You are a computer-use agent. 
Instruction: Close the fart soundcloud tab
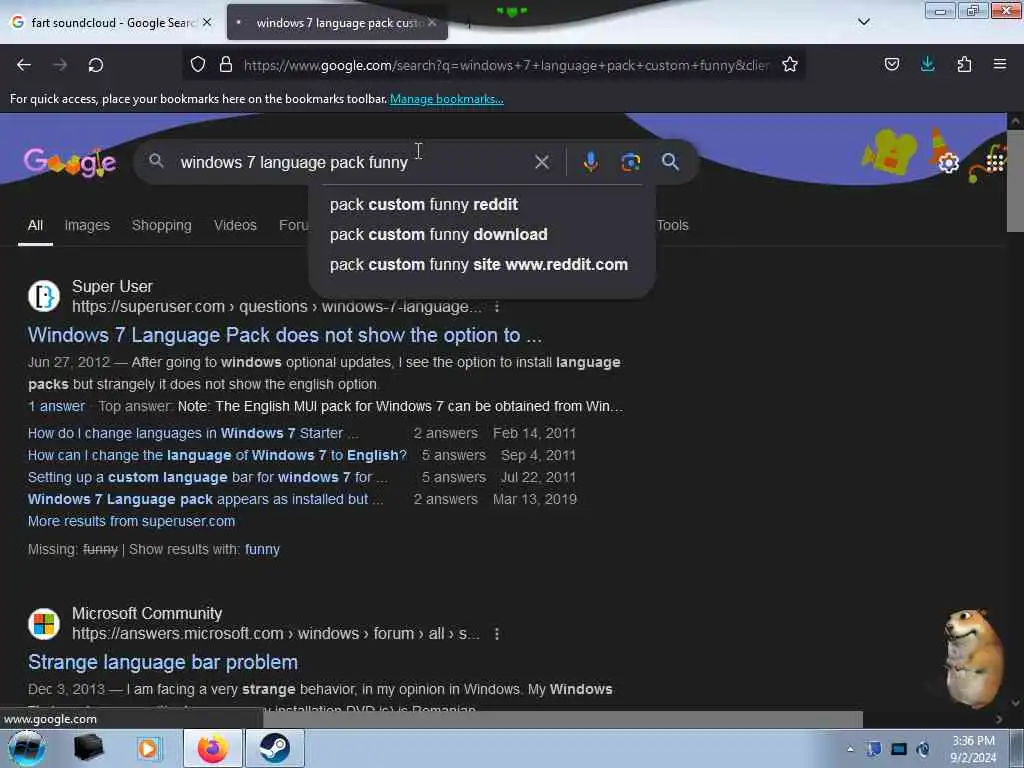coord(207,22)
